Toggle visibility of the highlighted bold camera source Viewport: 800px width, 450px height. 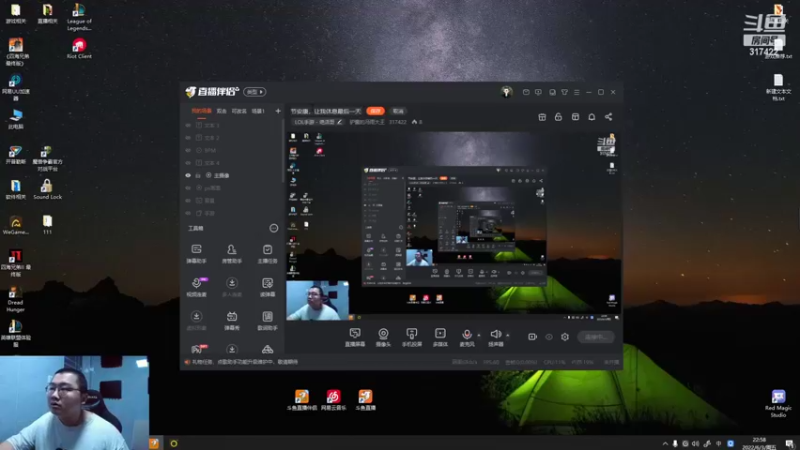coord(188,176)
